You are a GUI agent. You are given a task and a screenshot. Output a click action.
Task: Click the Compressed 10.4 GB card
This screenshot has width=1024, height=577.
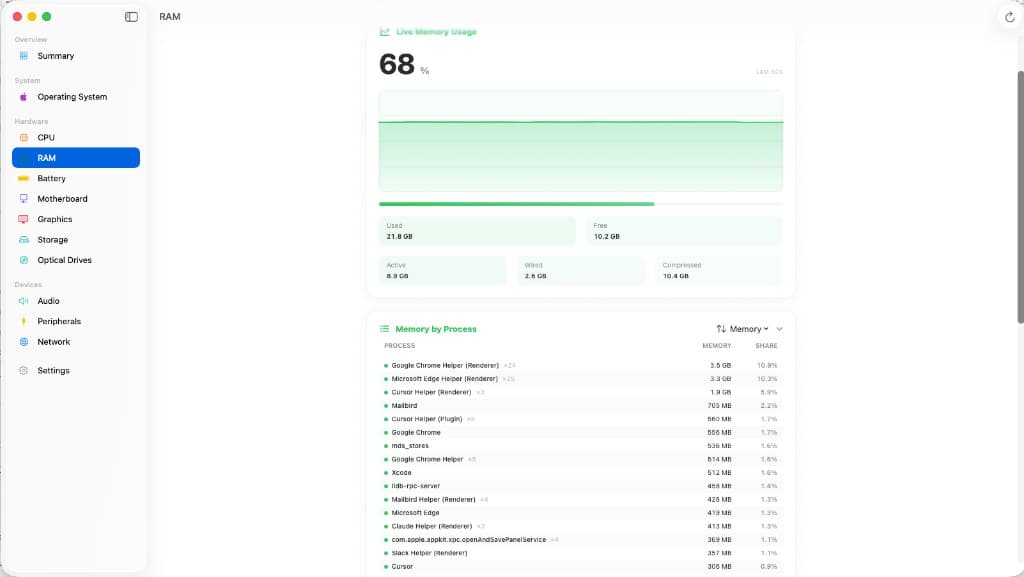click(x=719, y=270)
